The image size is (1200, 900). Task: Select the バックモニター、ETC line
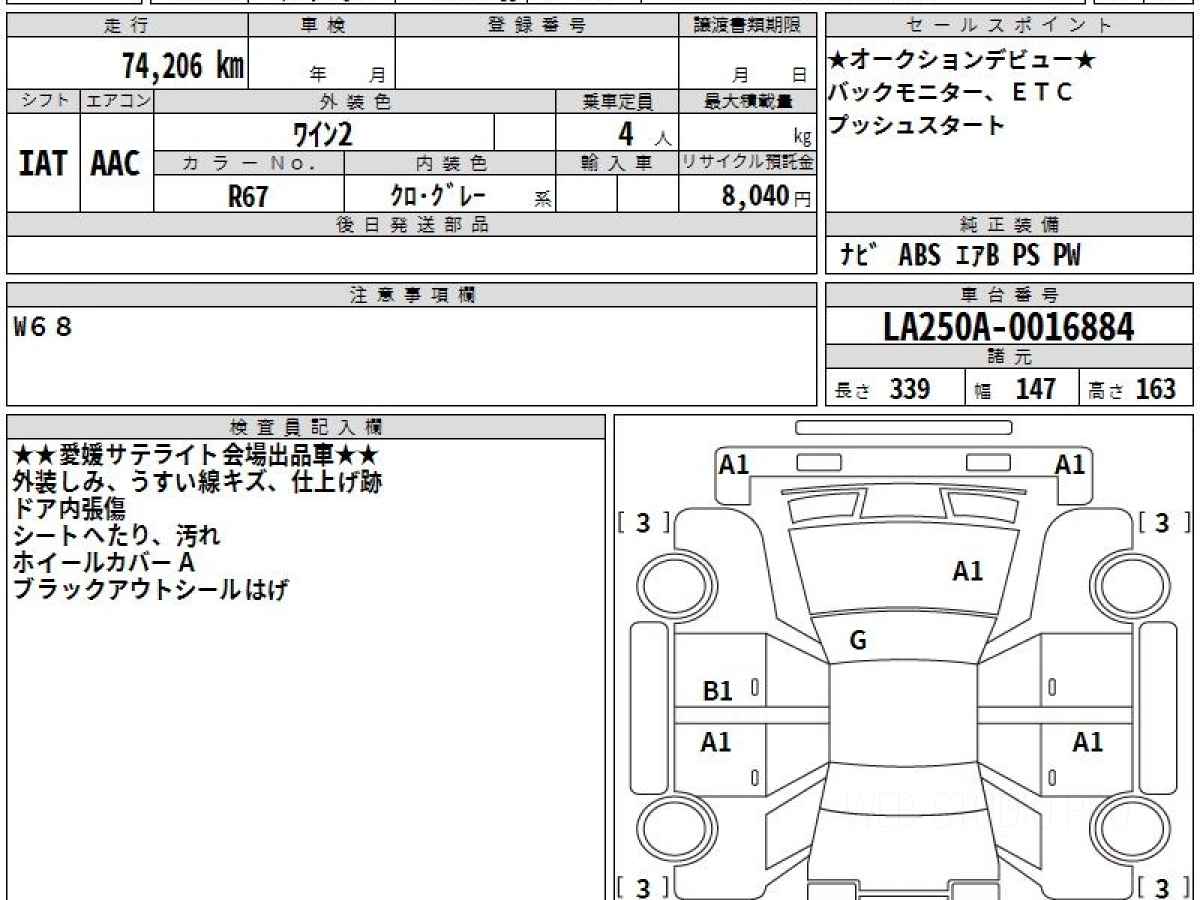click(x=950, y=93)
